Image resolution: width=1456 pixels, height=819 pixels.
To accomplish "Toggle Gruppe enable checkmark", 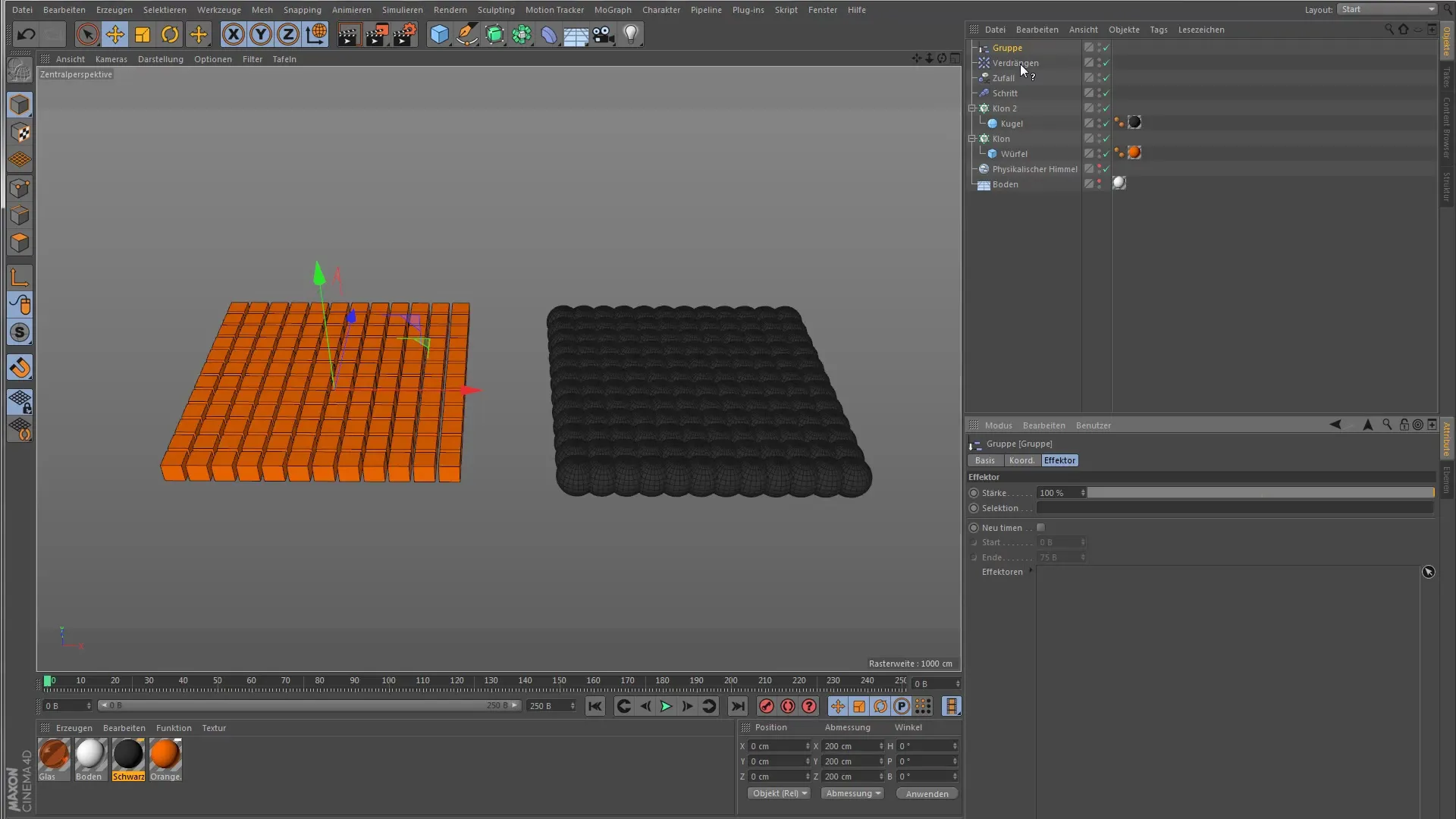I will (1106, 48).
